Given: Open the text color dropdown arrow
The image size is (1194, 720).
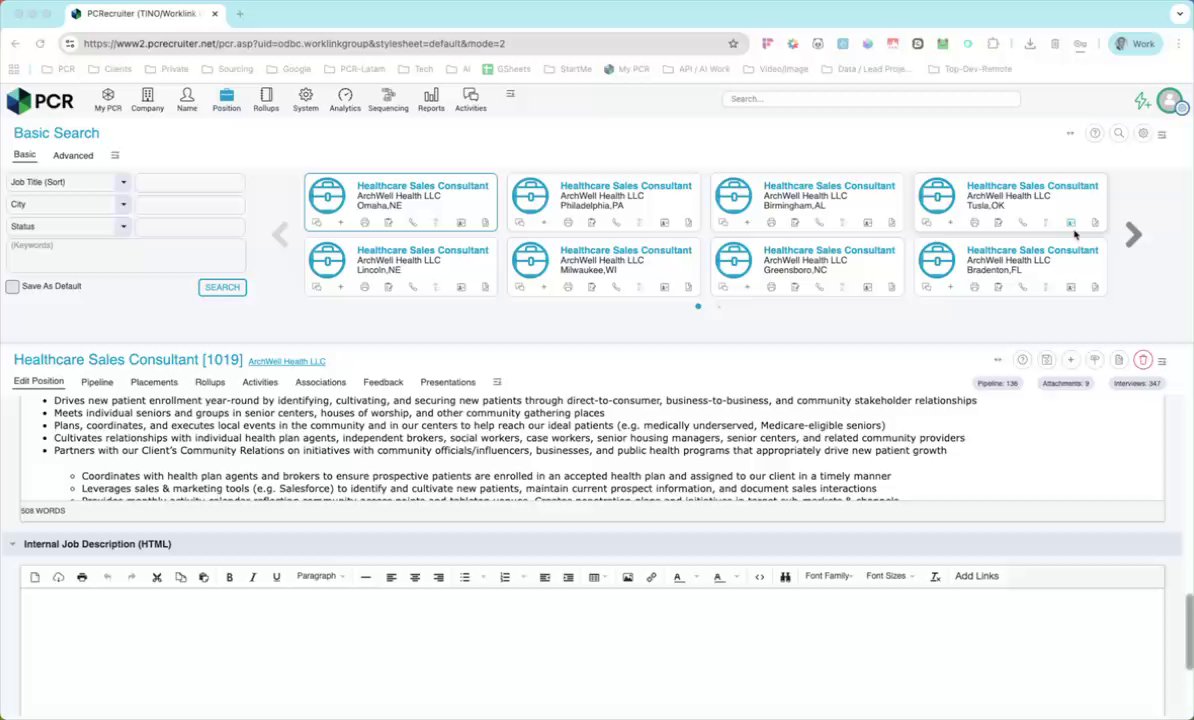Looking at the screenshot, I should pos(696,578).
